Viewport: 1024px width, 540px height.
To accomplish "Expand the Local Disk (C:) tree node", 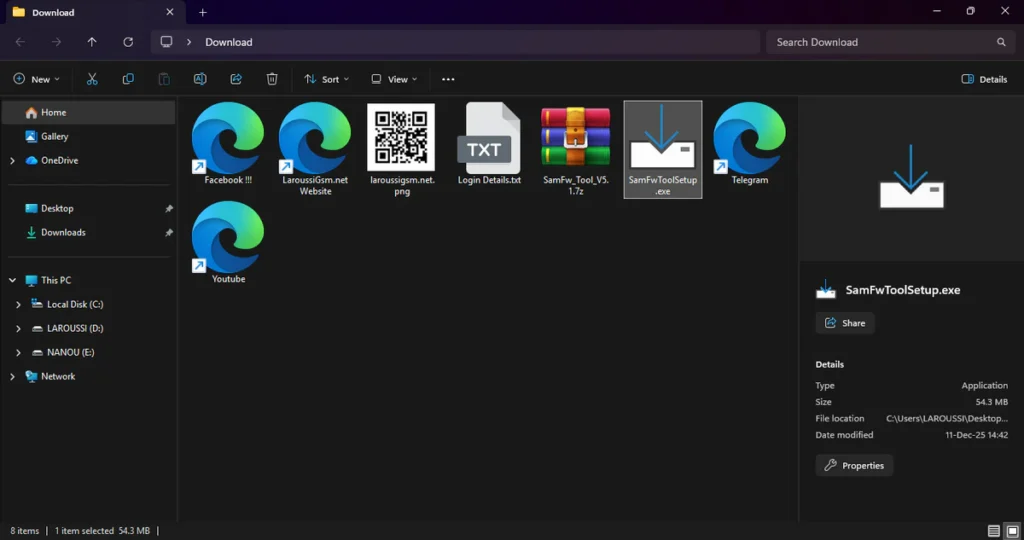I will pos(18,304).
